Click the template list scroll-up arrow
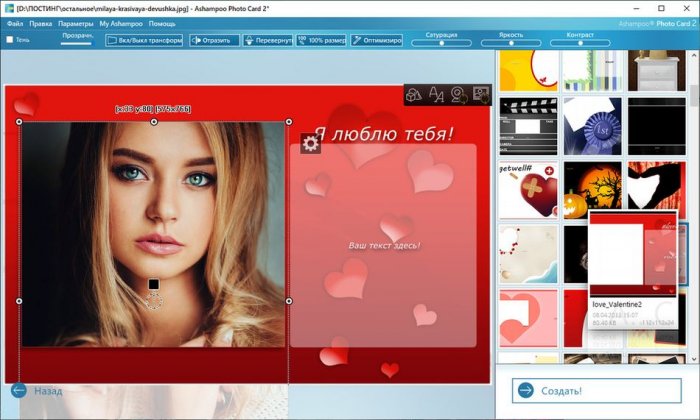 point(694,54)
